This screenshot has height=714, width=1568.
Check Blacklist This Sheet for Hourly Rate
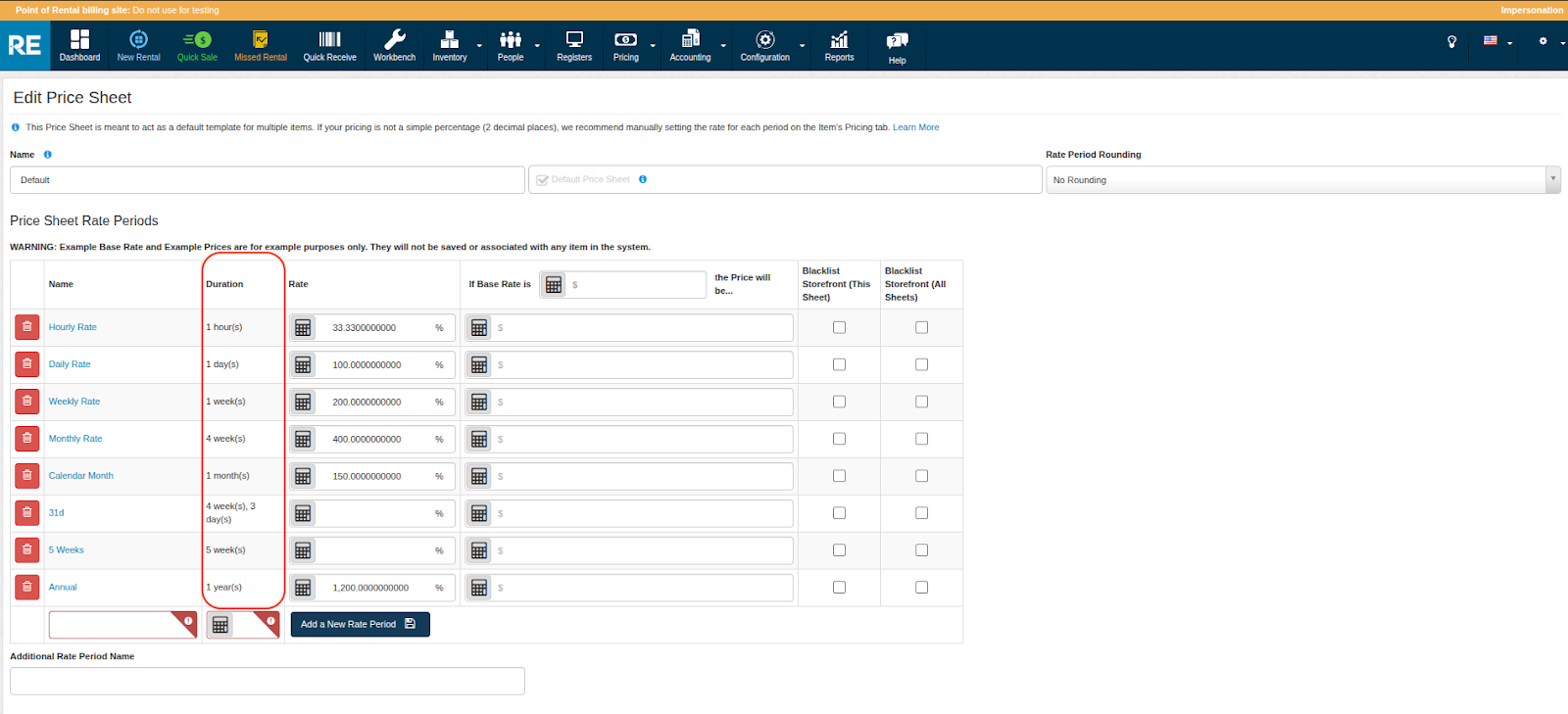point(839,327)
